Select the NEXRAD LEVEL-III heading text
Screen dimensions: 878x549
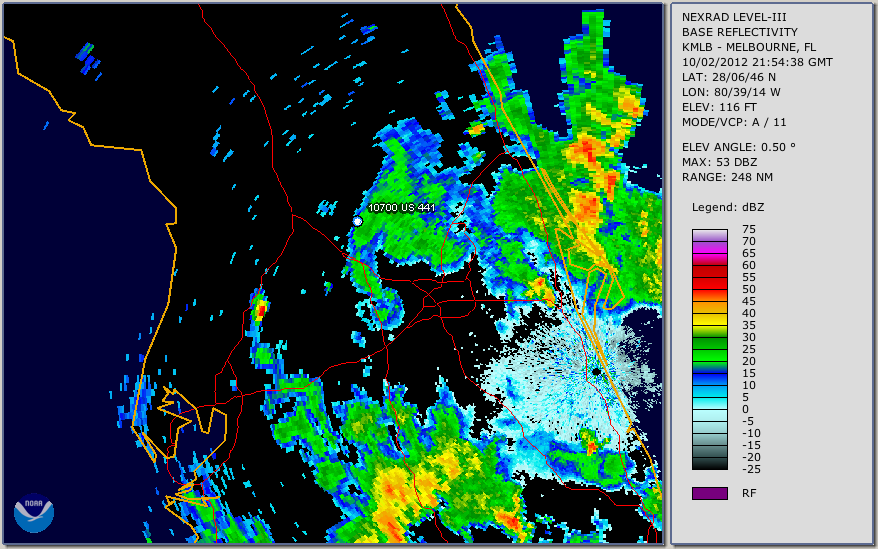[x=734, y=17]
